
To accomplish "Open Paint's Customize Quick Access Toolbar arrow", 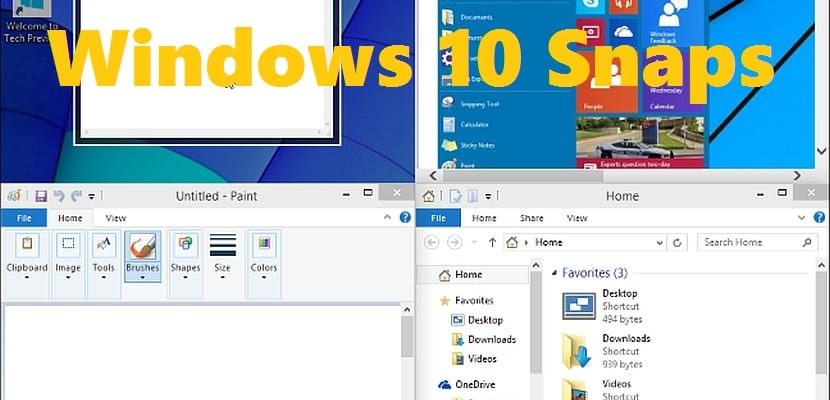I will [x=91, y=197].
